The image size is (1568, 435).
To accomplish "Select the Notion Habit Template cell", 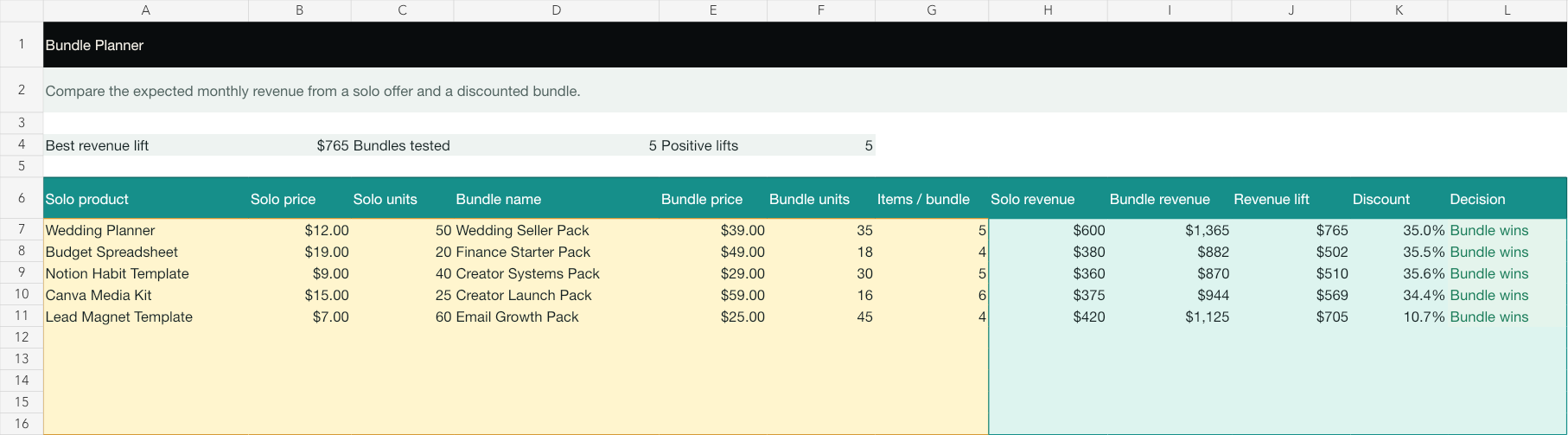I will 146,273.
